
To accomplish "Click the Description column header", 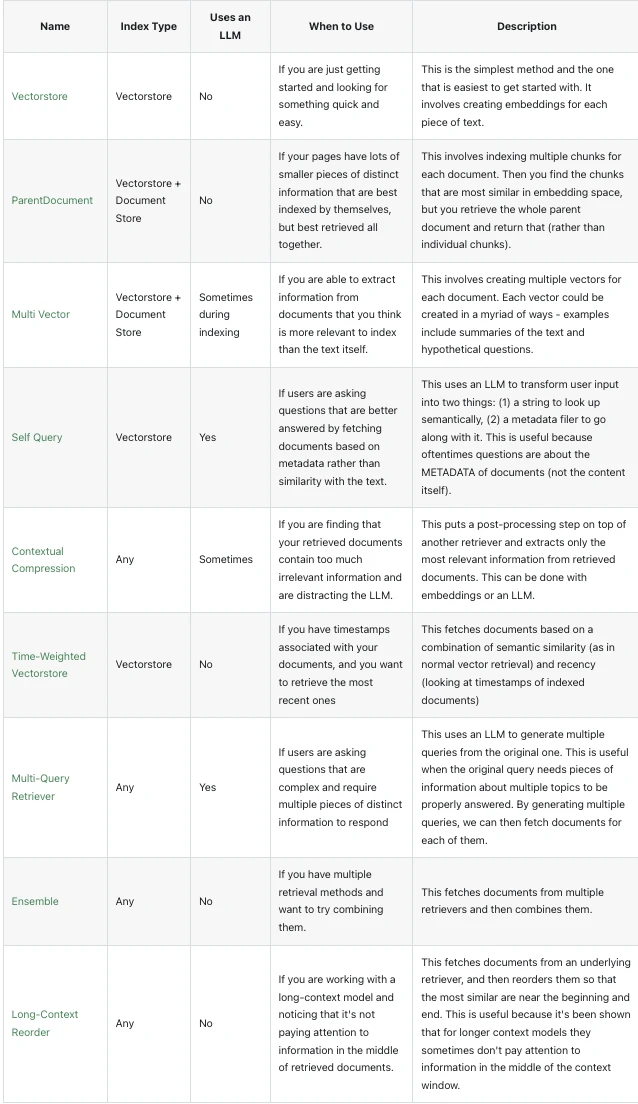I will pos(527,27).
